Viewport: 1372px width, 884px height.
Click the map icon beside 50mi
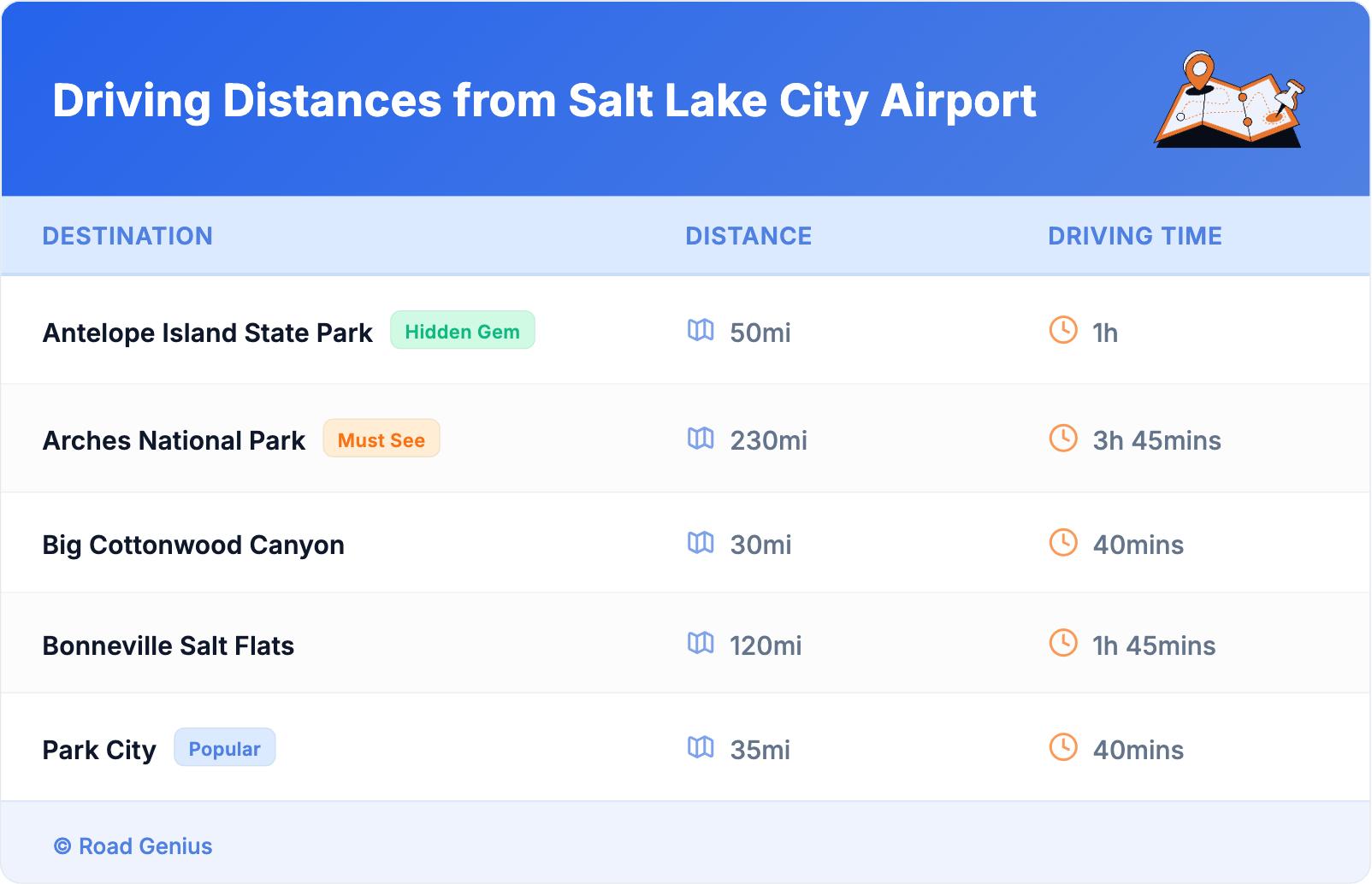point(701,330)
